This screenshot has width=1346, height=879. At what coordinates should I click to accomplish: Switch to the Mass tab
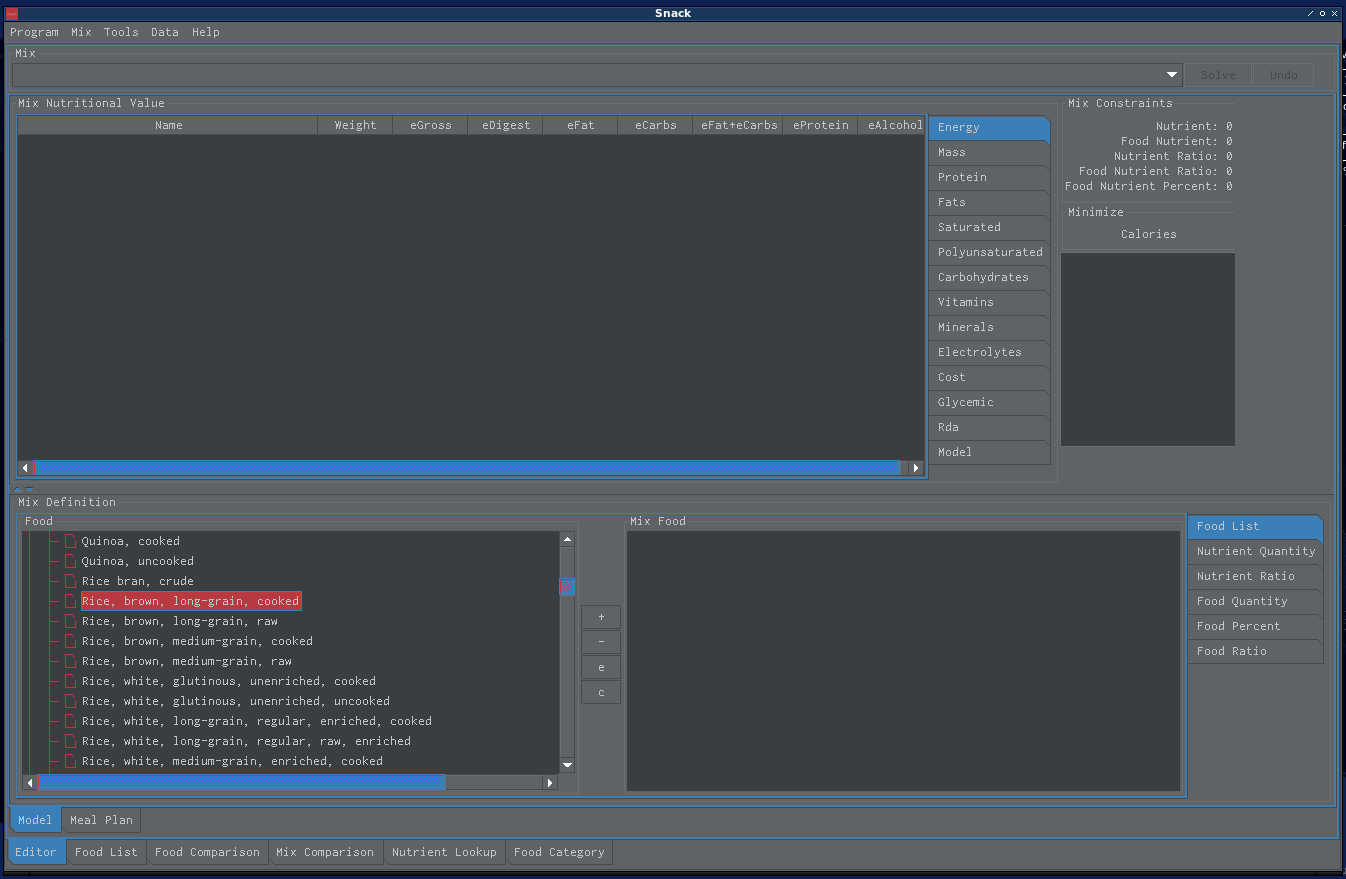tap(989, 152)
